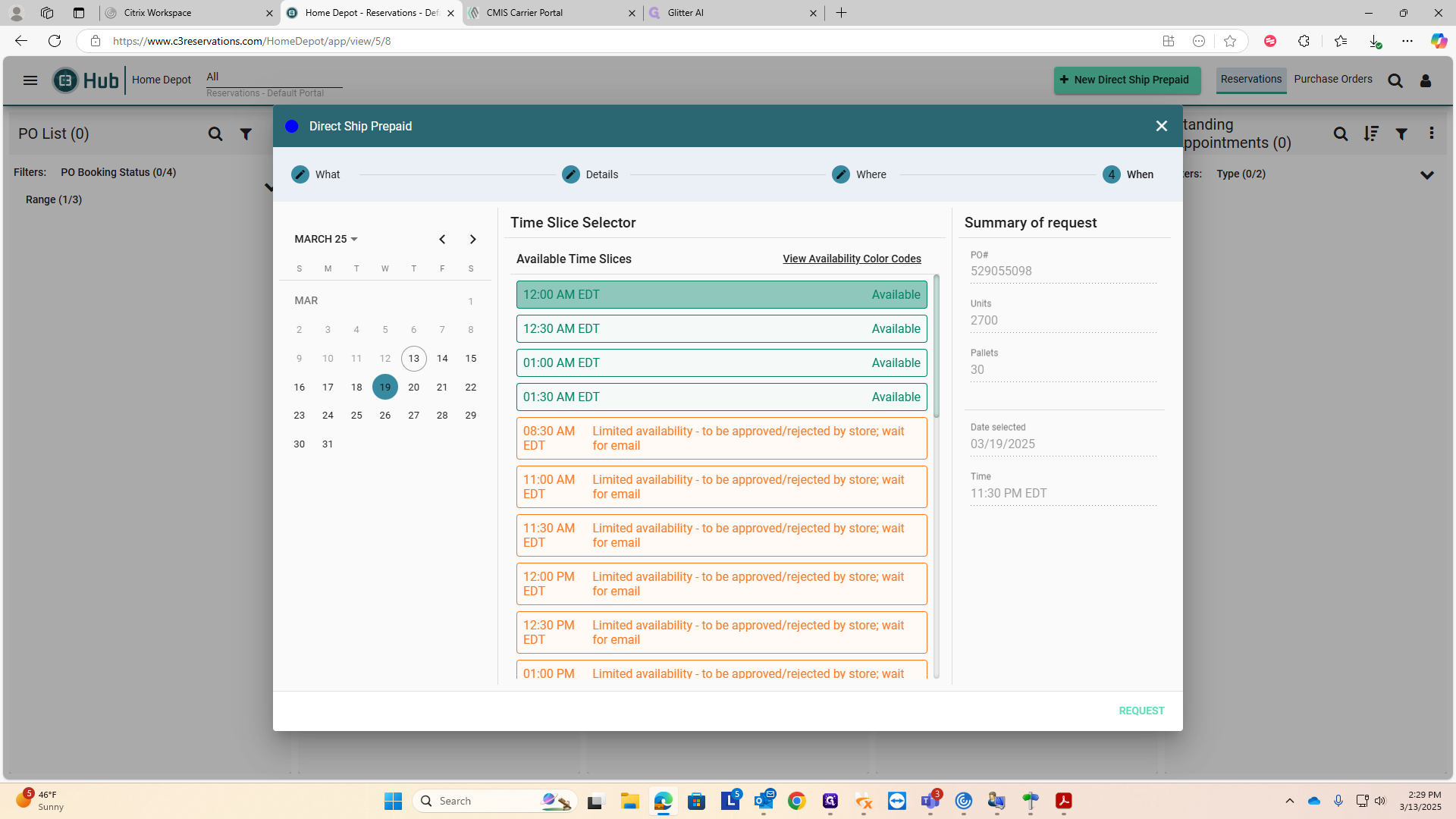
Task: Open browser downloads icon
Action: (x=1375, y=41)
